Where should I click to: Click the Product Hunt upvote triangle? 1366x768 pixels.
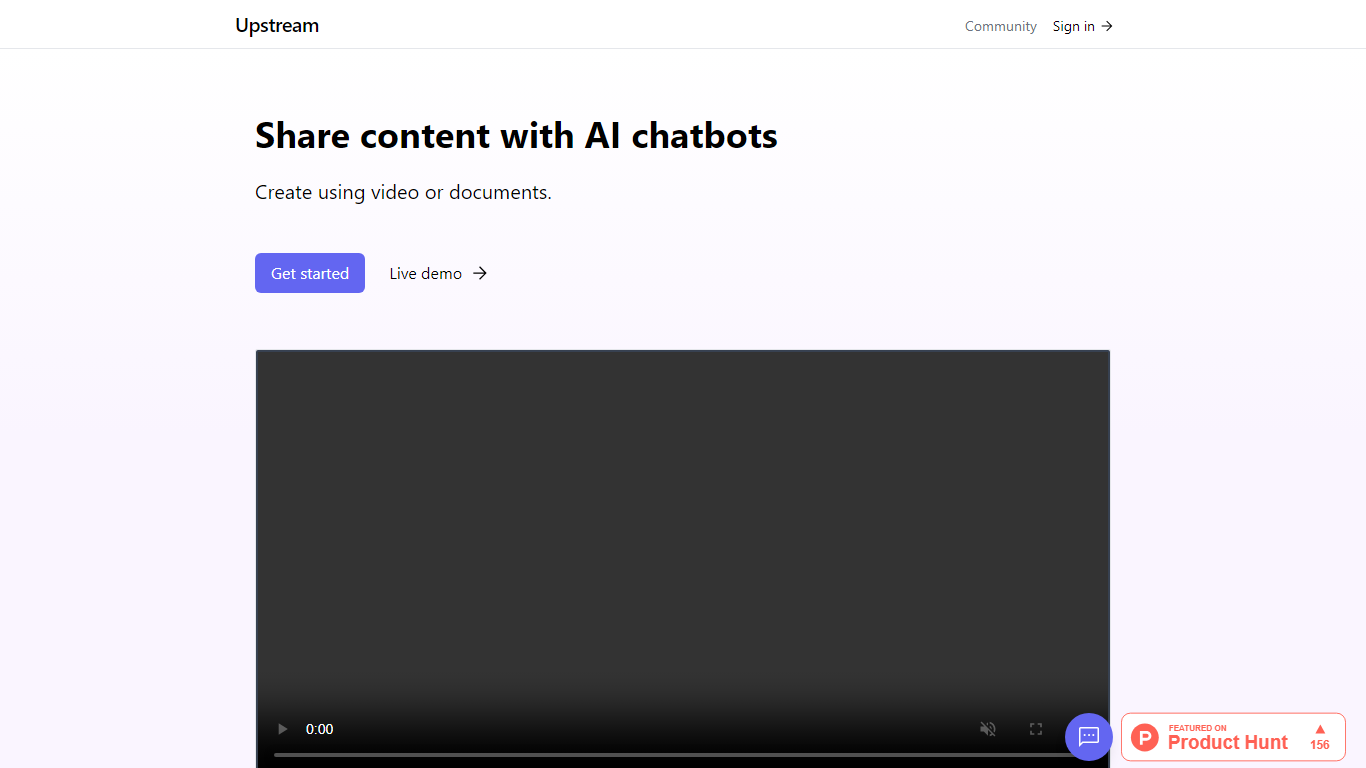[1320, 729]
